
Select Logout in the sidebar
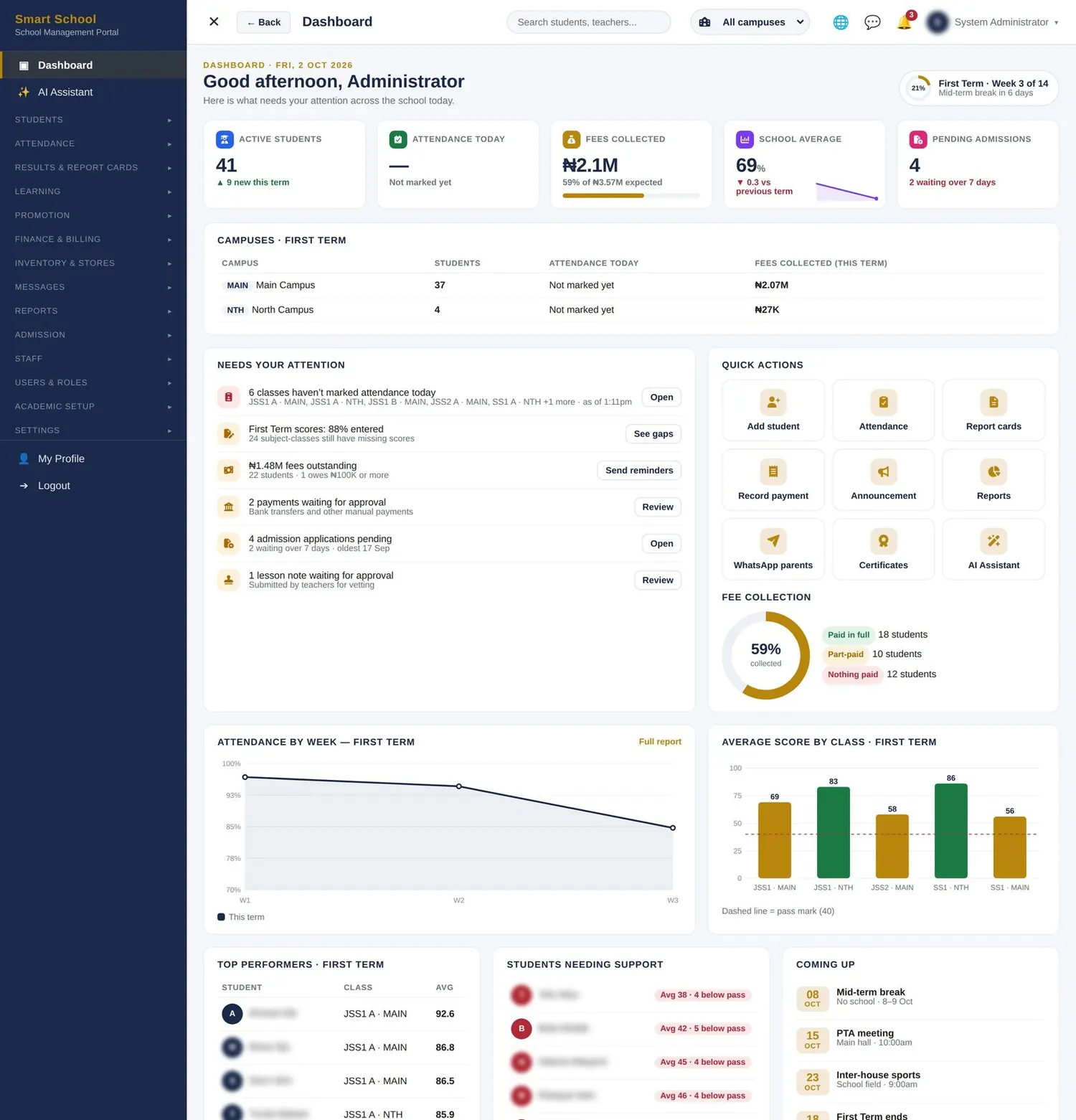click(x=93, y=486)
